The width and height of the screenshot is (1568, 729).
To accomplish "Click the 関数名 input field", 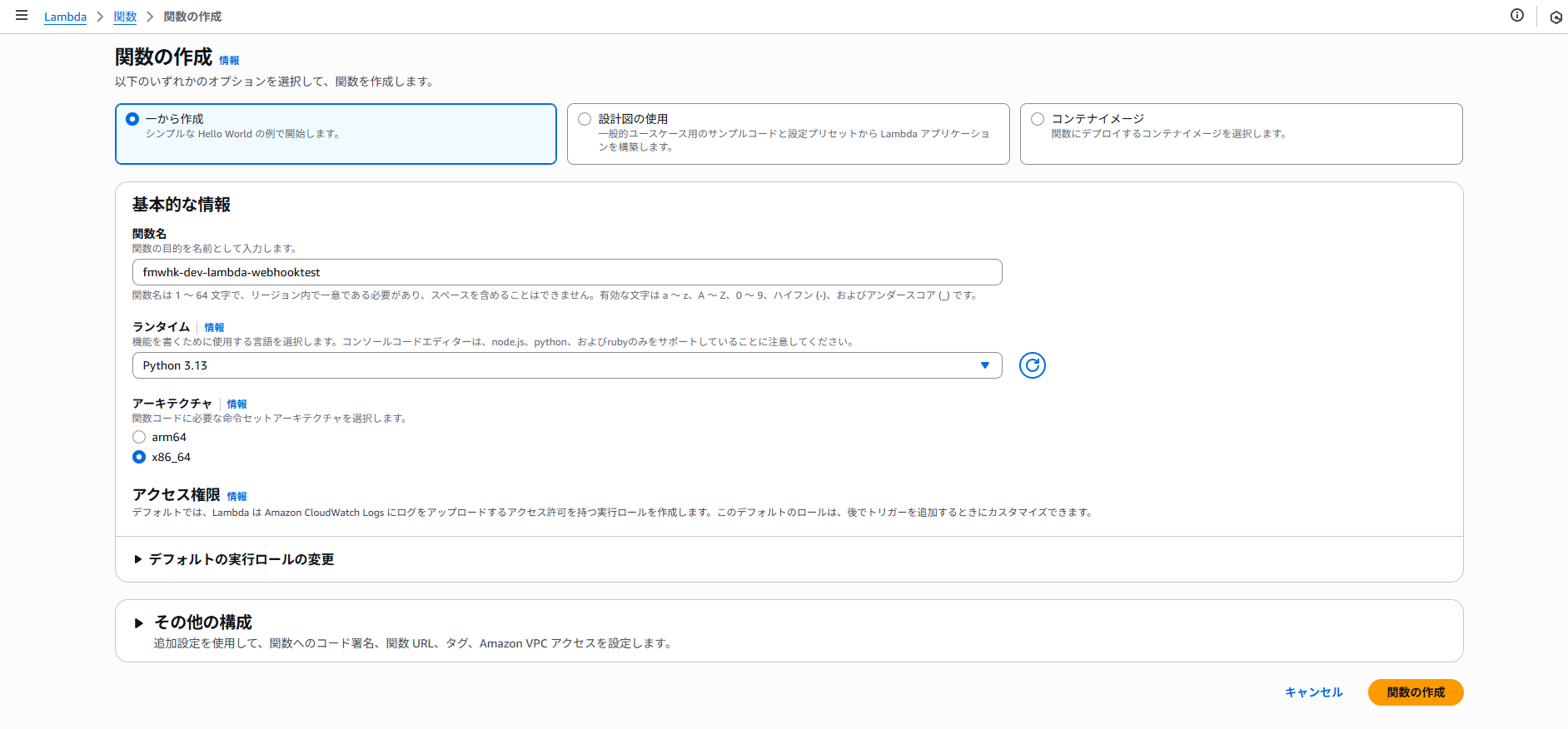I will tap(567, 272).
